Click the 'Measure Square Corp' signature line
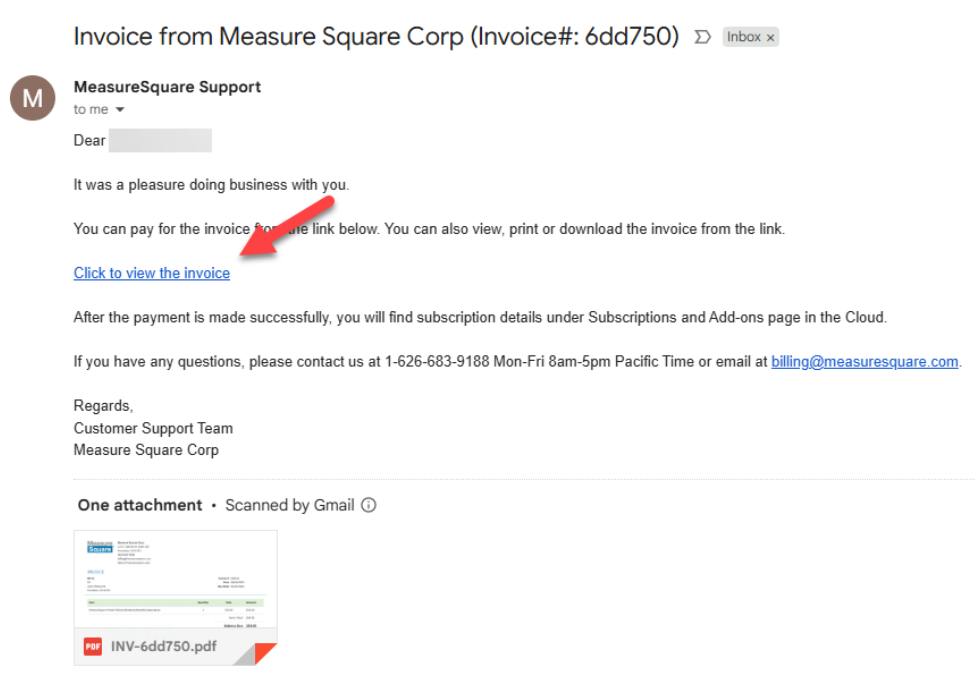Image resolution: width=976 pixels, height=686 pixels. pyautogui.click(x=146, y=450)
